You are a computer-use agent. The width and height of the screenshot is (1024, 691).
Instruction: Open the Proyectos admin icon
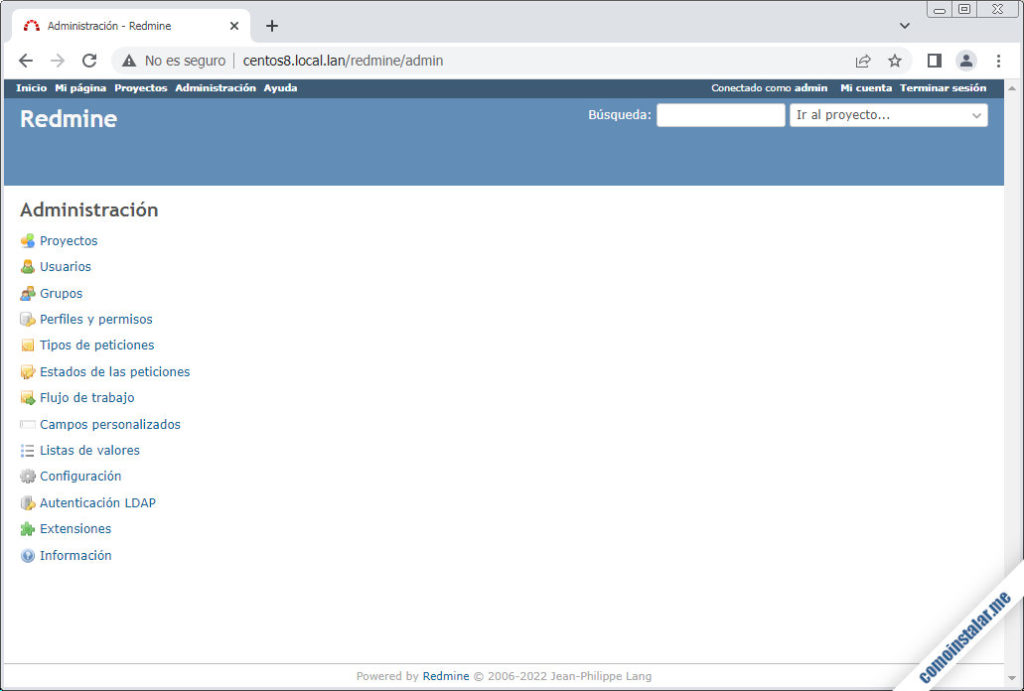[x=27, y=241]
